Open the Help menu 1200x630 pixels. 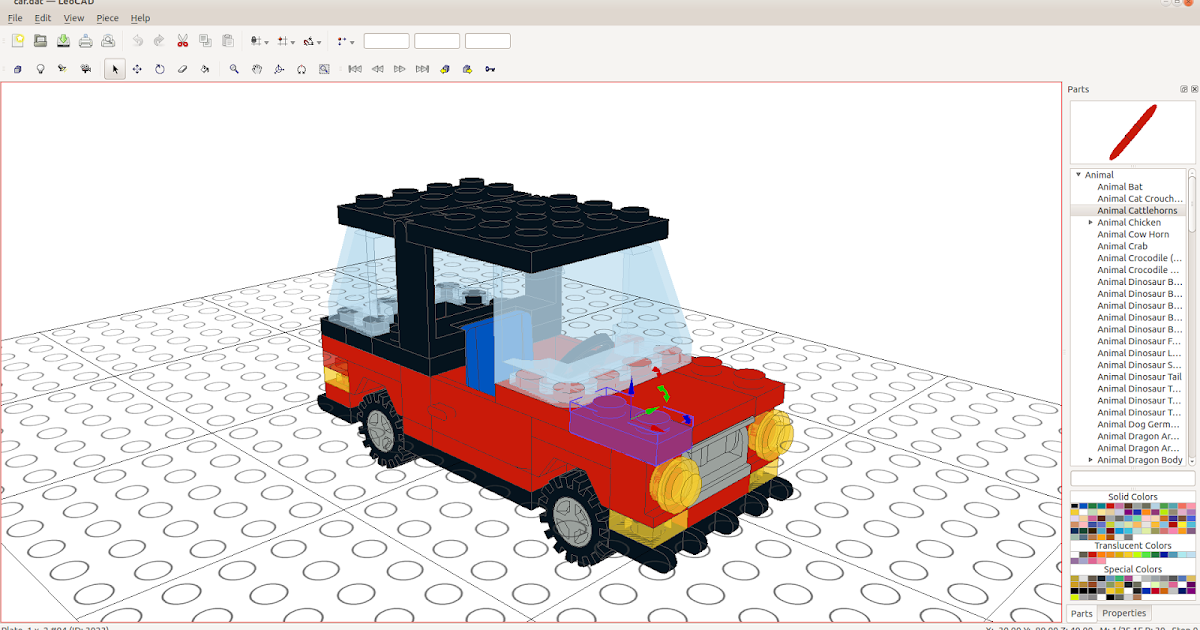[x=140, y=18]
